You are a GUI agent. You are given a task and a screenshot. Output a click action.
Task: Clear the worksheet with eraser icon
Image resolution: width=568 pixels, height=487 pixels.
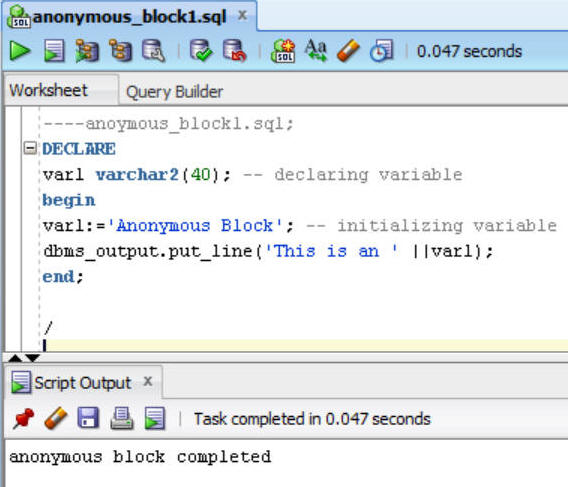[x=348, y=50]
